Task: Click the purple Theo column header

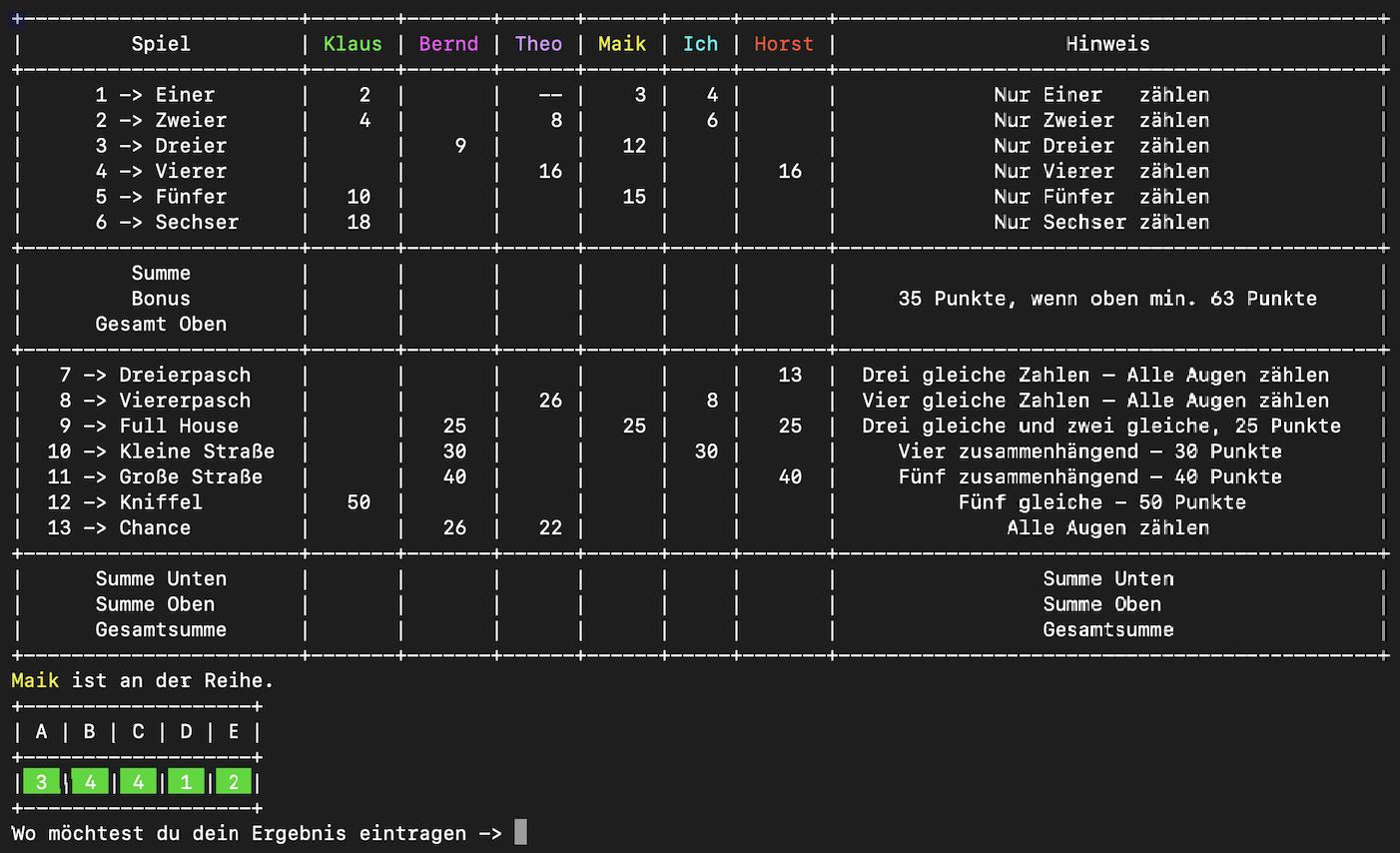Action: pyautogui.click(x=538, y=44)
